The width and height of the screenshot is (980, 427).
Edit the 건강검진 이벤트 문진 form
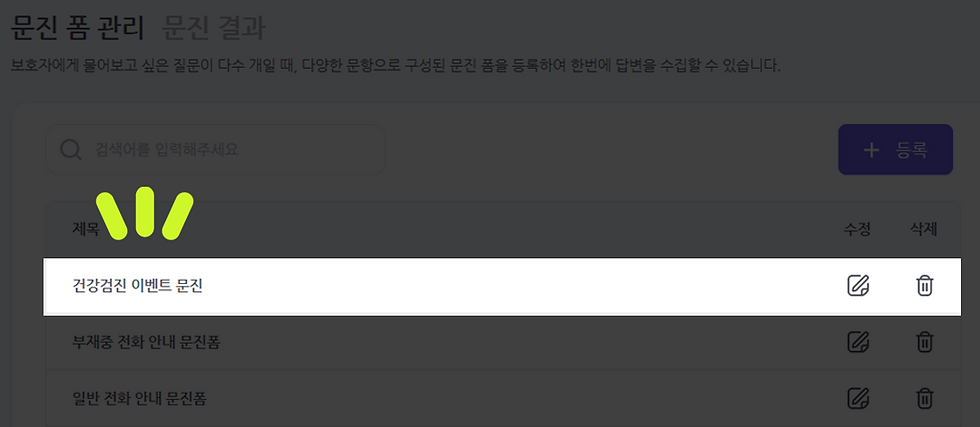coord(858,285)
